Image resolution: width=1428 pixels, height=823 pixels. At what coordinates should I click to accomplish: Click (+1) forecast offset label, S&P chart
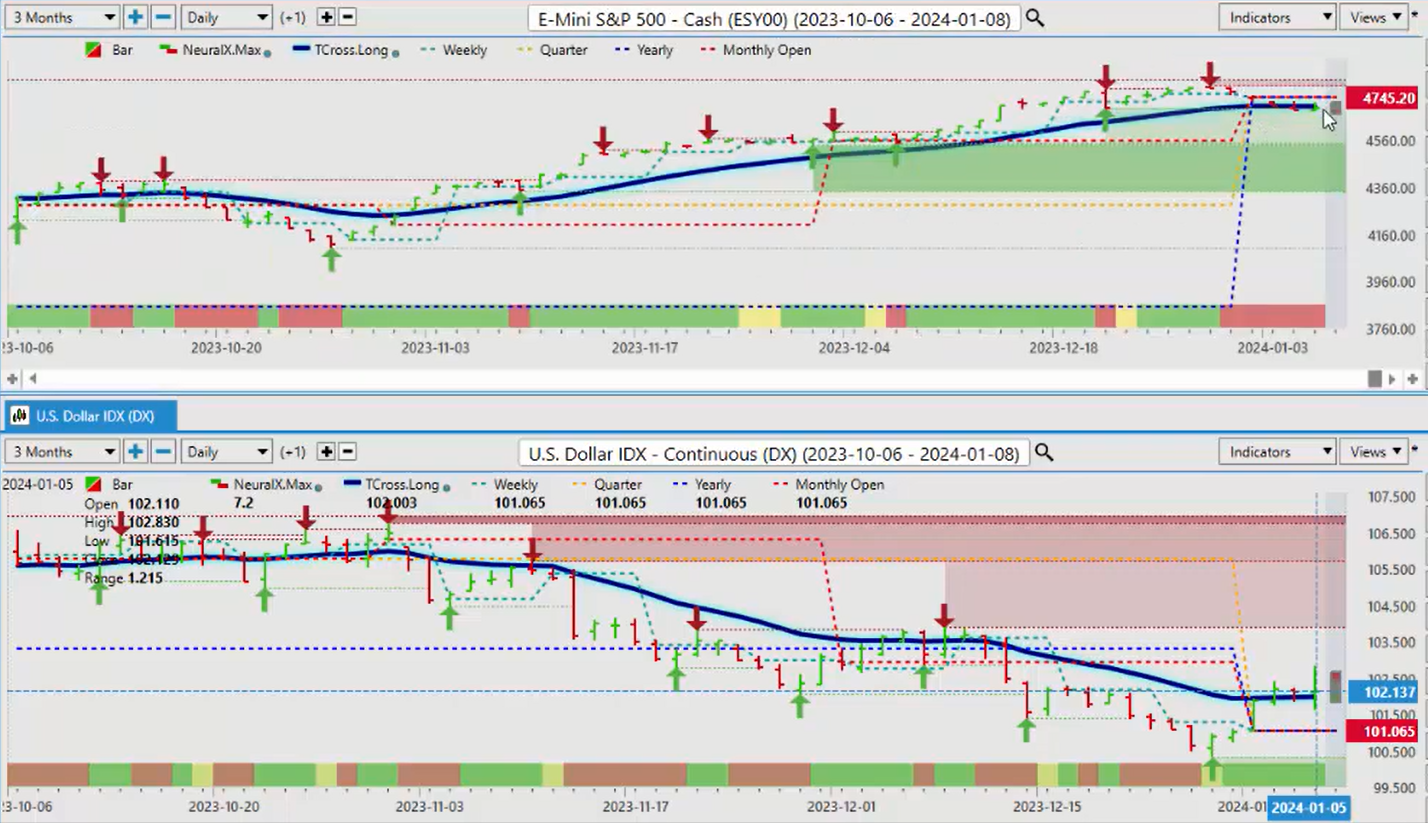(x=294, y=17)
